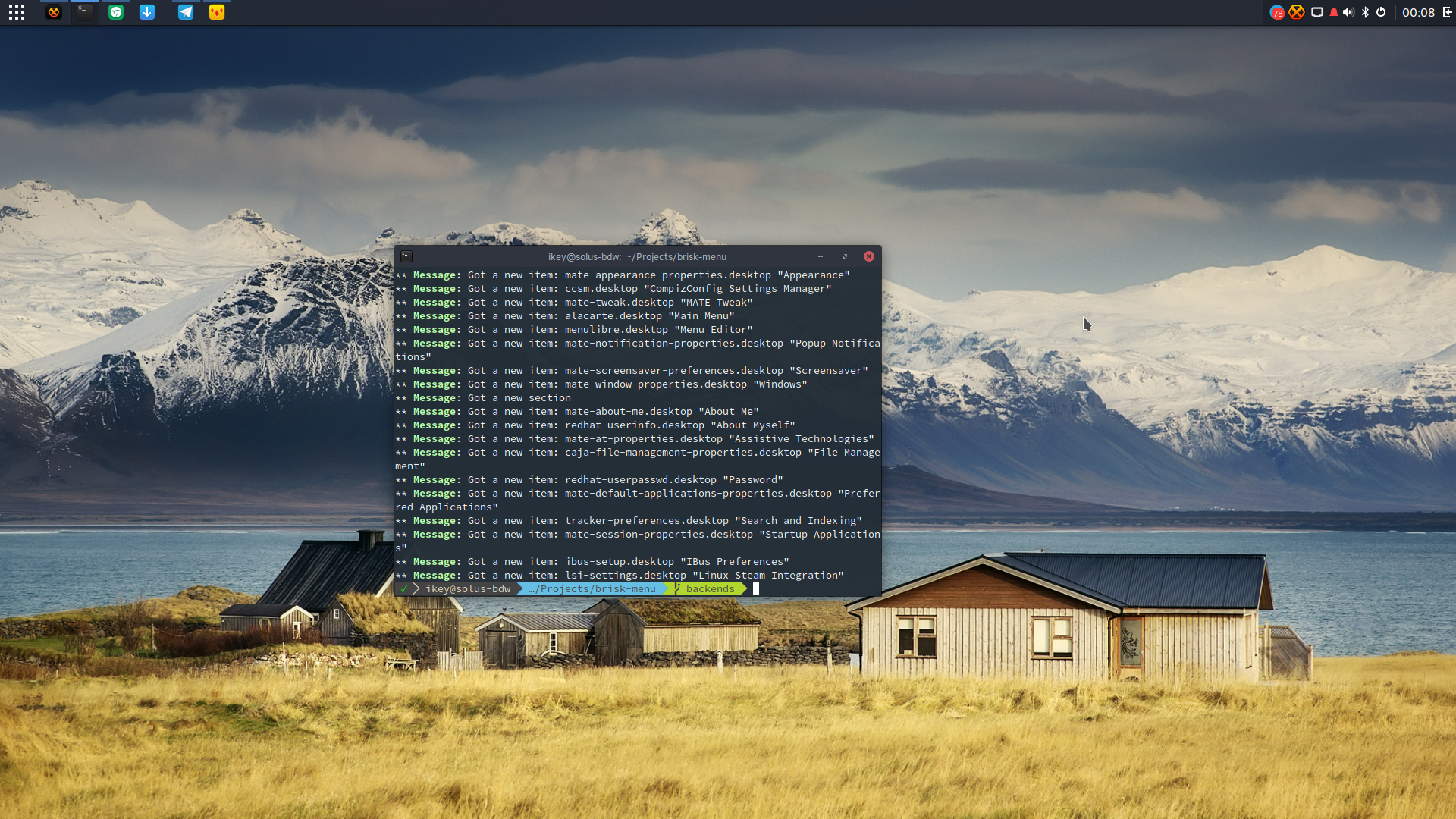Click the 'tracker-preferences.desktop' text
The height and width of the screenshot is (819, 1456).
[x=647, y=521]
